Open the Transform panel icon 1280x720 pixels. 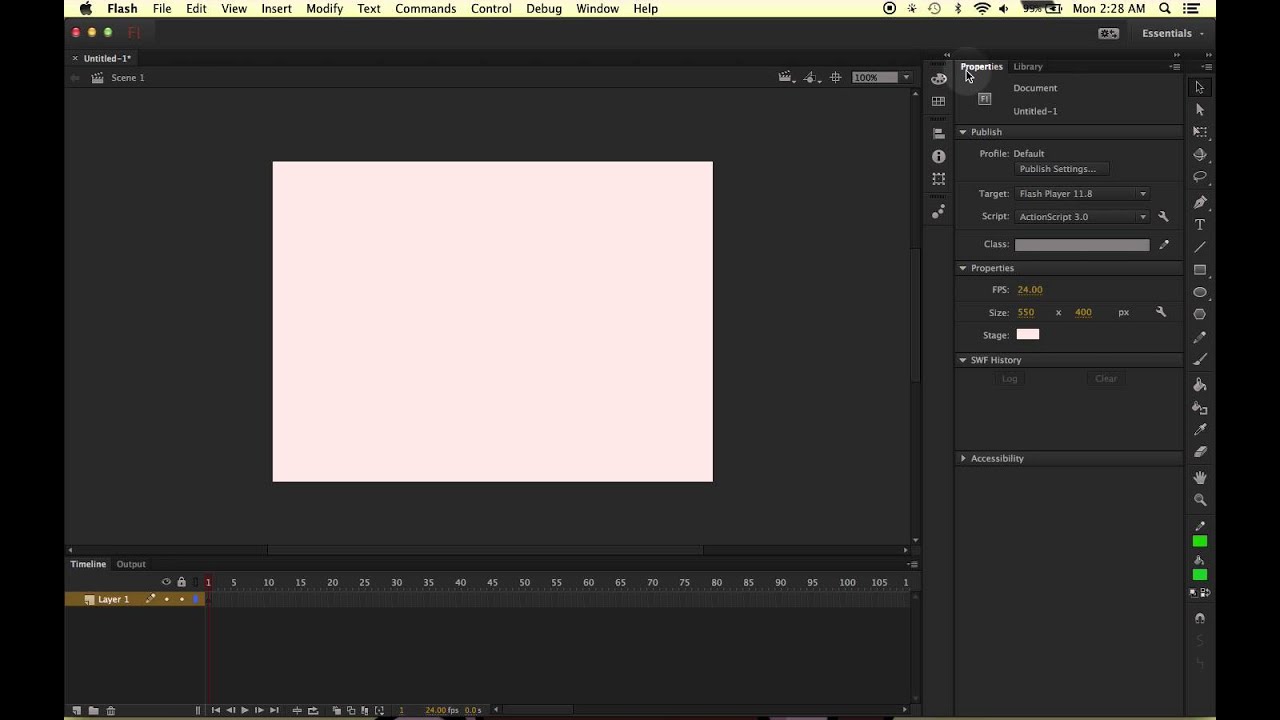[938, 179]
